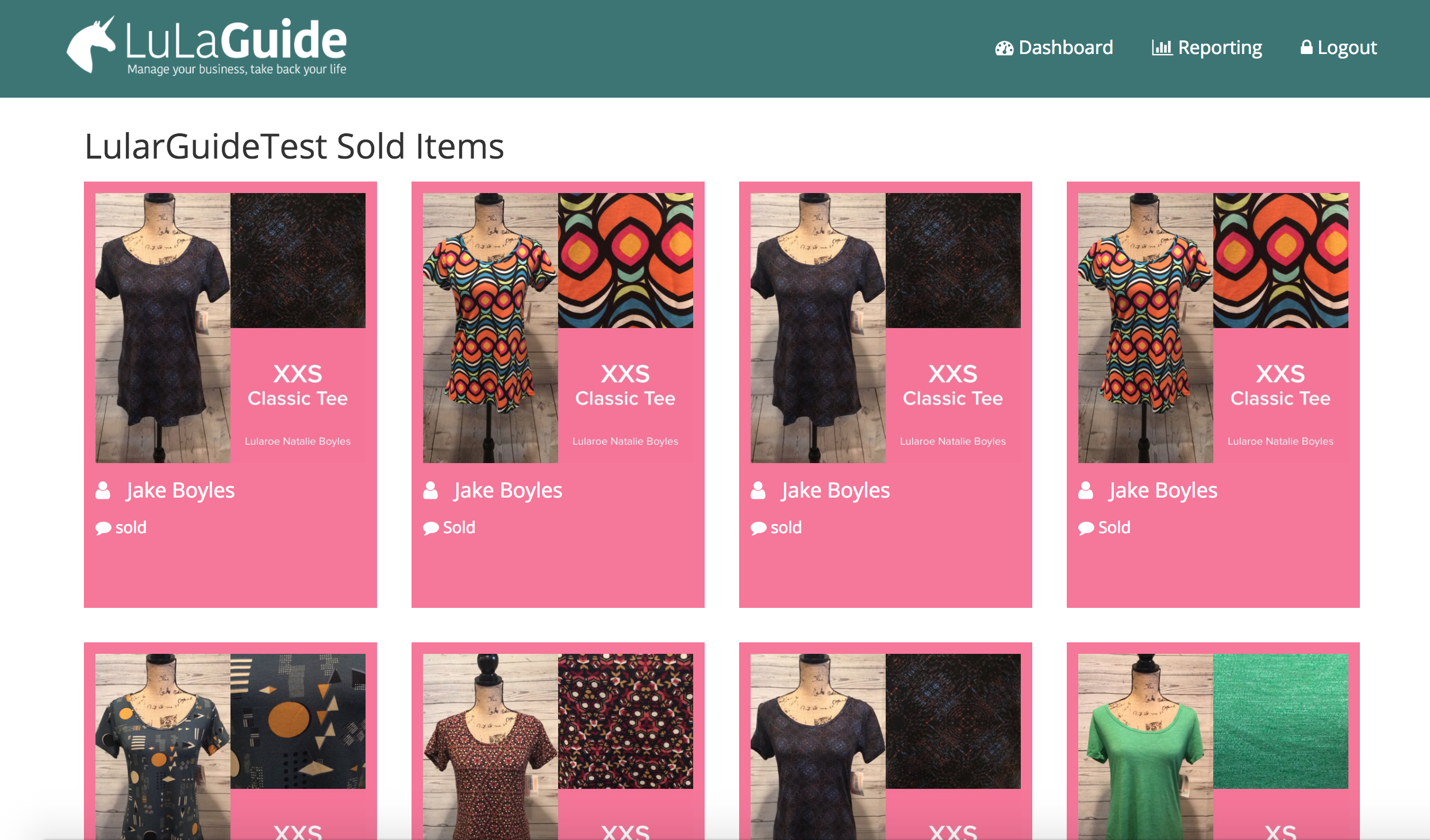Click the Dashboard palette icon
The image size is (1430, 840).
click(x=1005, y=48)
